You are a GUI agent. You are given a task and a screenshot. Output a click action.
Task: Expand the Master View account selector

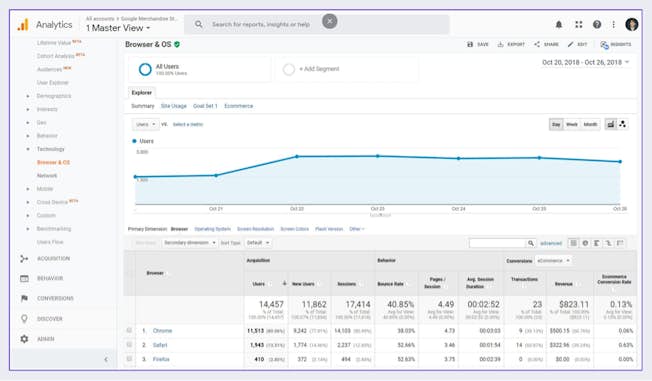point(118,28)
